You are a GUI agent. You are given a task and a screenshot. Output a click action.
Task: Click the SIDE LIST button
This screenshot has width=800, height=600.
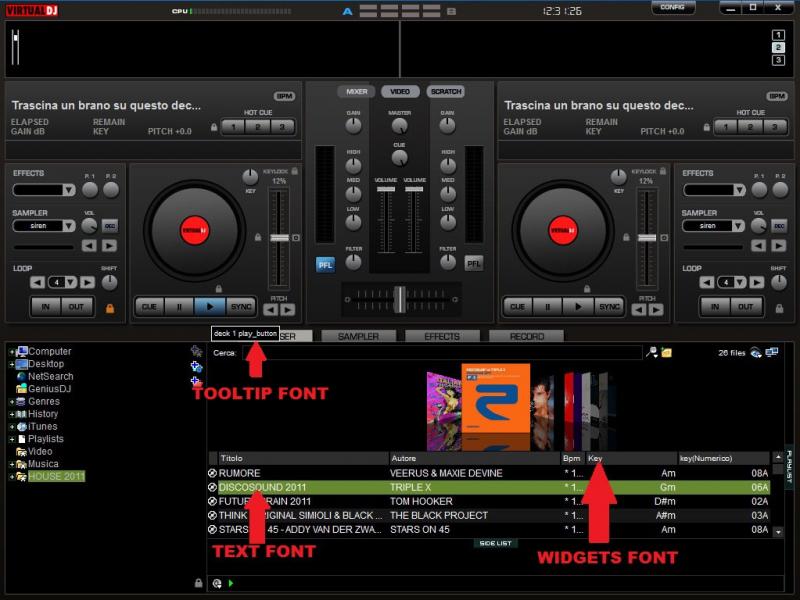(495, 543)
